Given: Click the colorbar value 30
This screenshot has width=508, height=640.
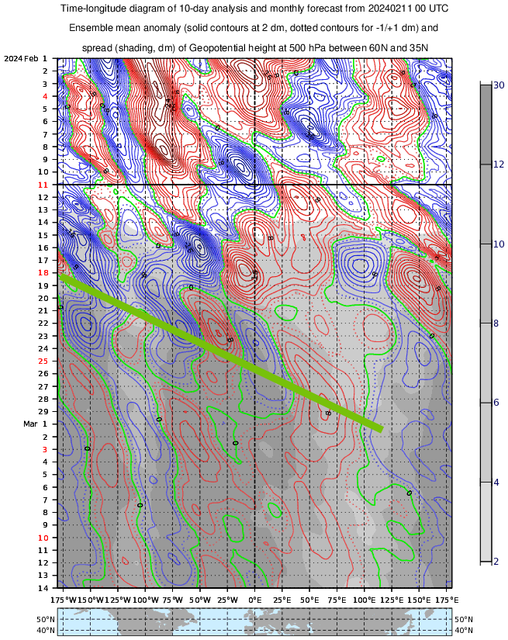Looking at the screenshot, I should pos(499,85).
